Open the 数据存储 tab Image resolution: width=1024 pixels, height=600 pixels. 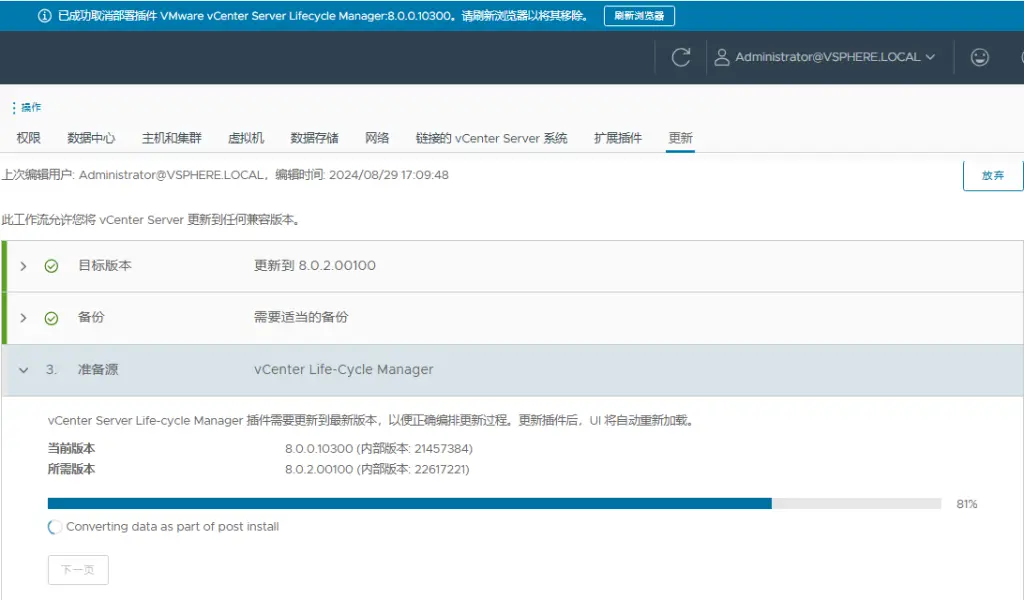coord(314,138)
